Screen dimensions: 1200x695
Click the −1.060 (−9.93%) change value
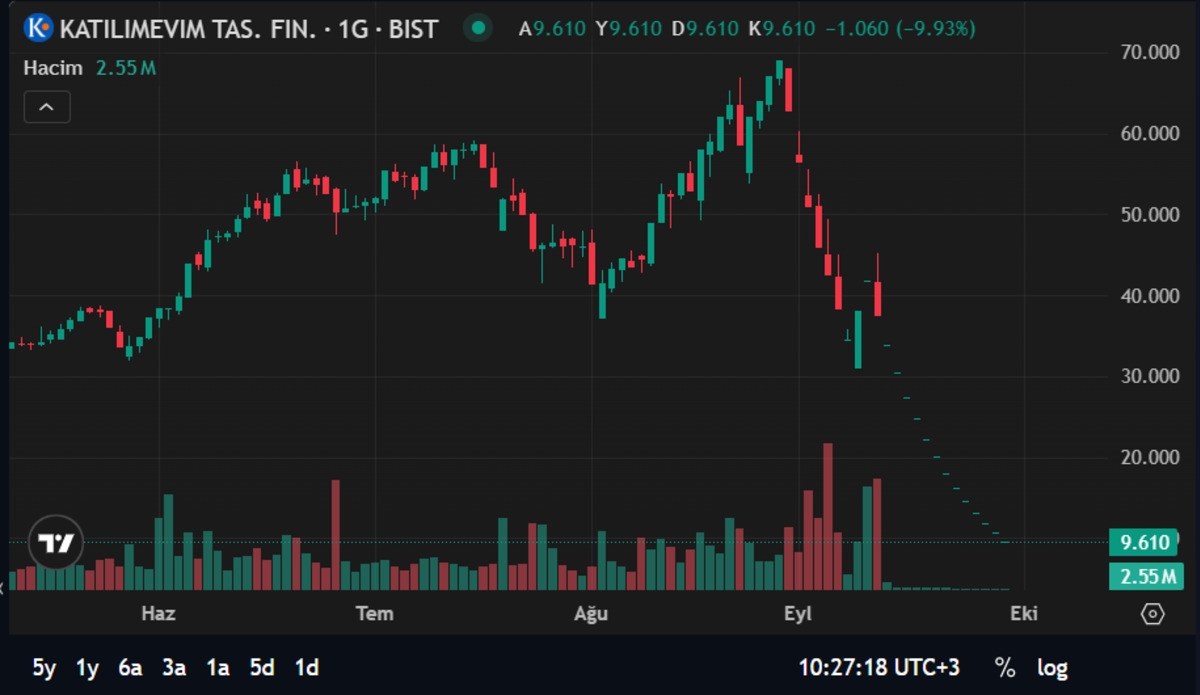[900, 28]
